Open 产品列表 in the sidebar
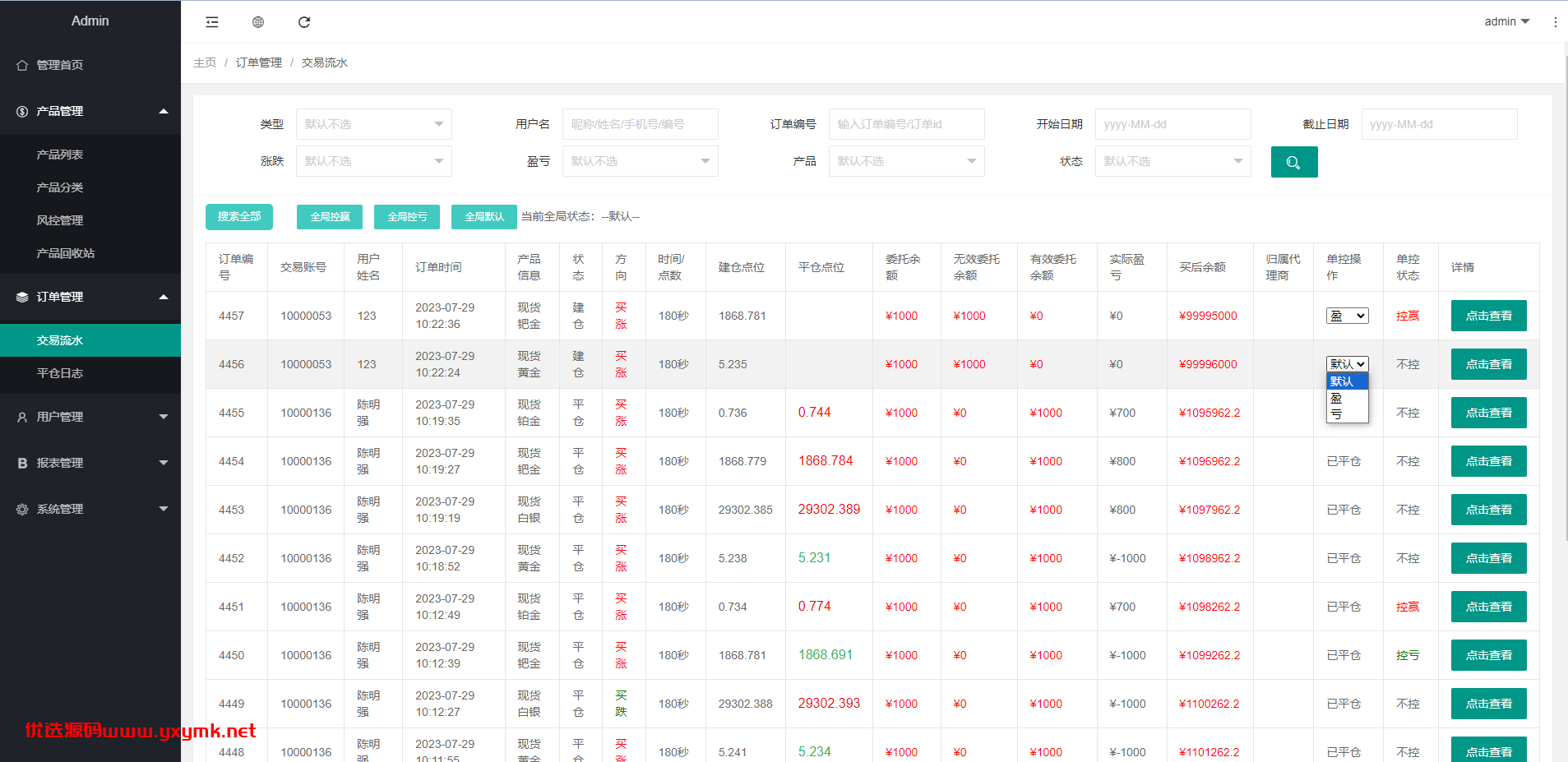1568x762 pixels. tap(90, 155)
